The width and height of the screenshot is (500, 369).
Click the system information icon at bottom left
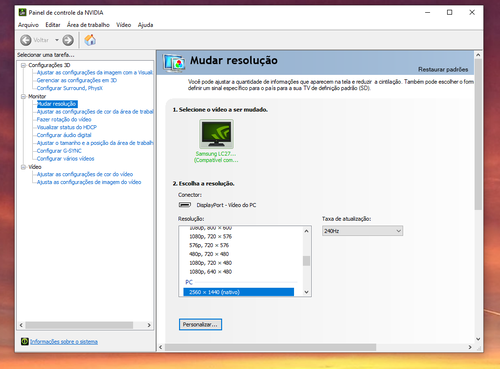25,341
